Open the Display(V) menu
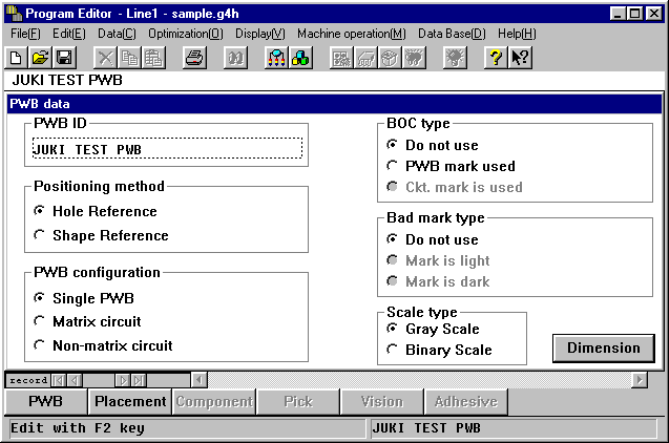This screenshot has height=443, width=669. [x=260, y=34]
